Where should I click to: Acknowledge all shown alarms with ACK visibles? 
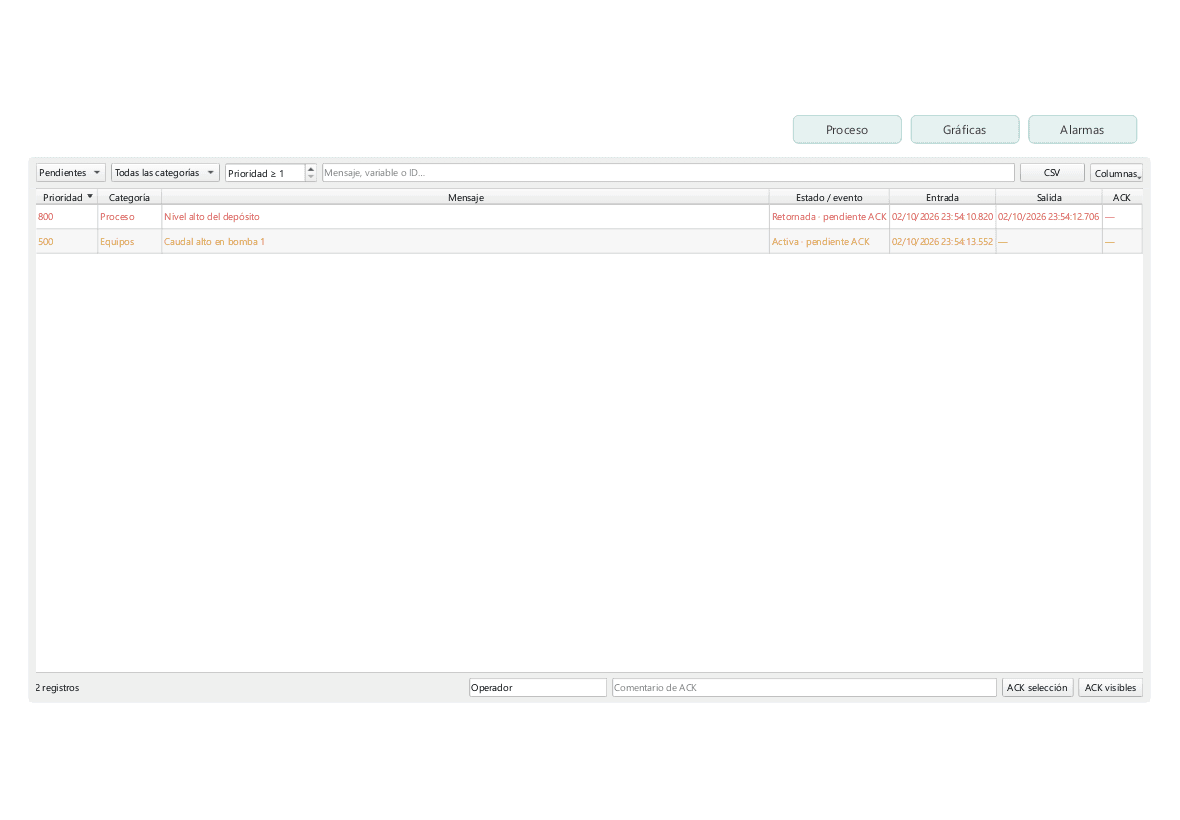tap(1110, 688)
